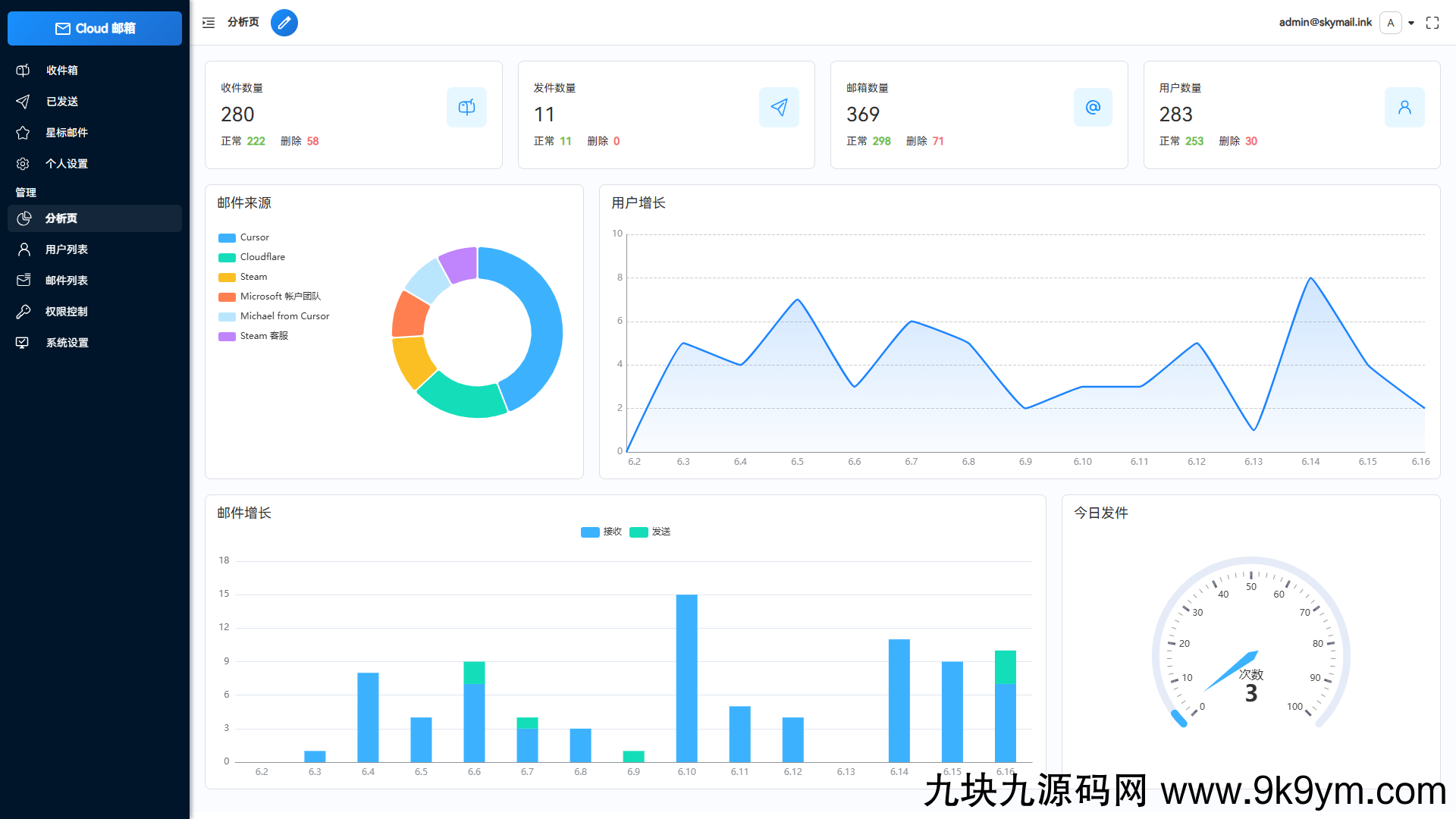Open 星标邮件 starred mail section
This screenshot has height=819, width=1456.
point(23,132)
